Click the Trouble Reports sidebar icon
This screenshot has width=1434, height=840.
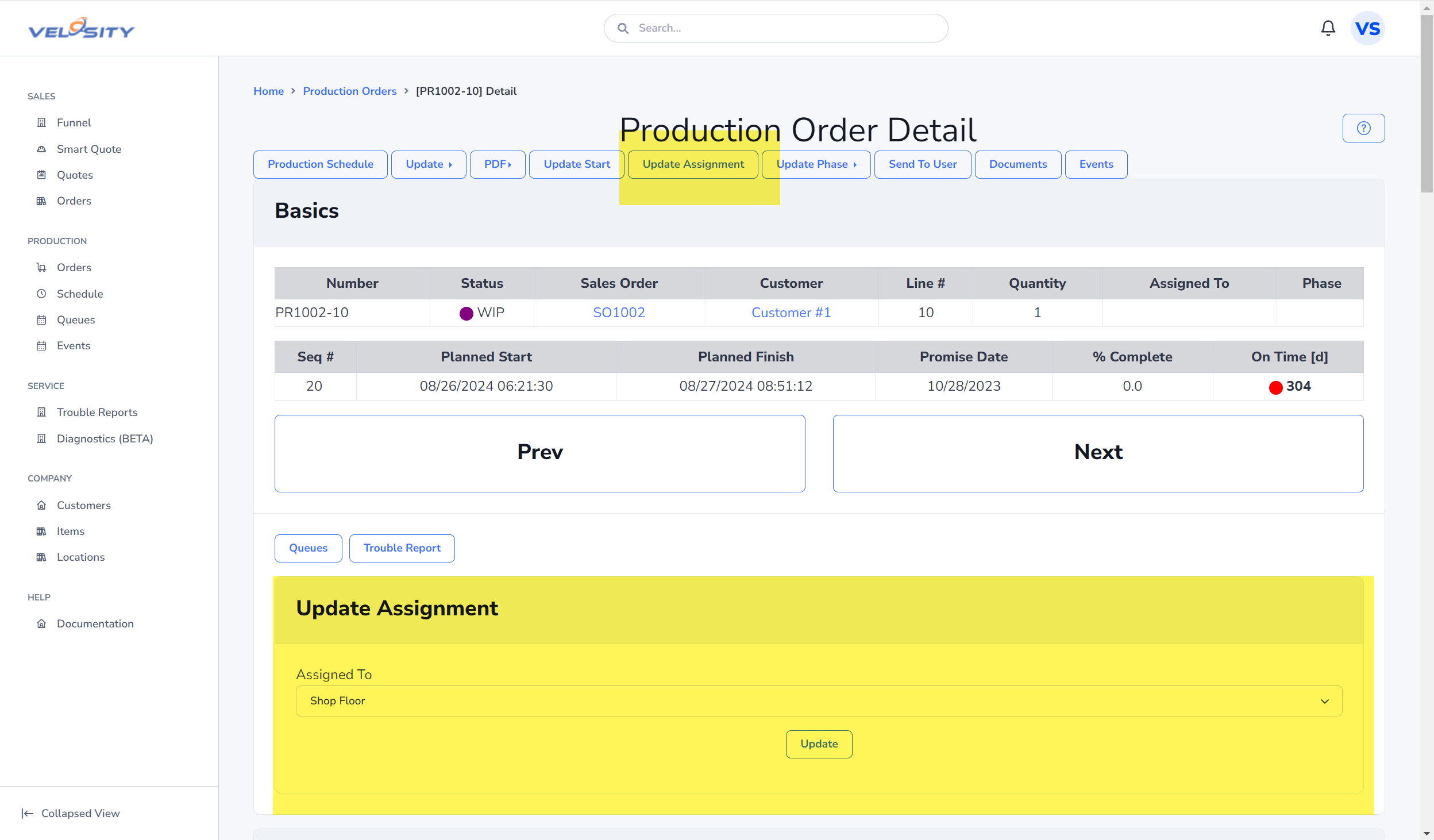point(41,412)
